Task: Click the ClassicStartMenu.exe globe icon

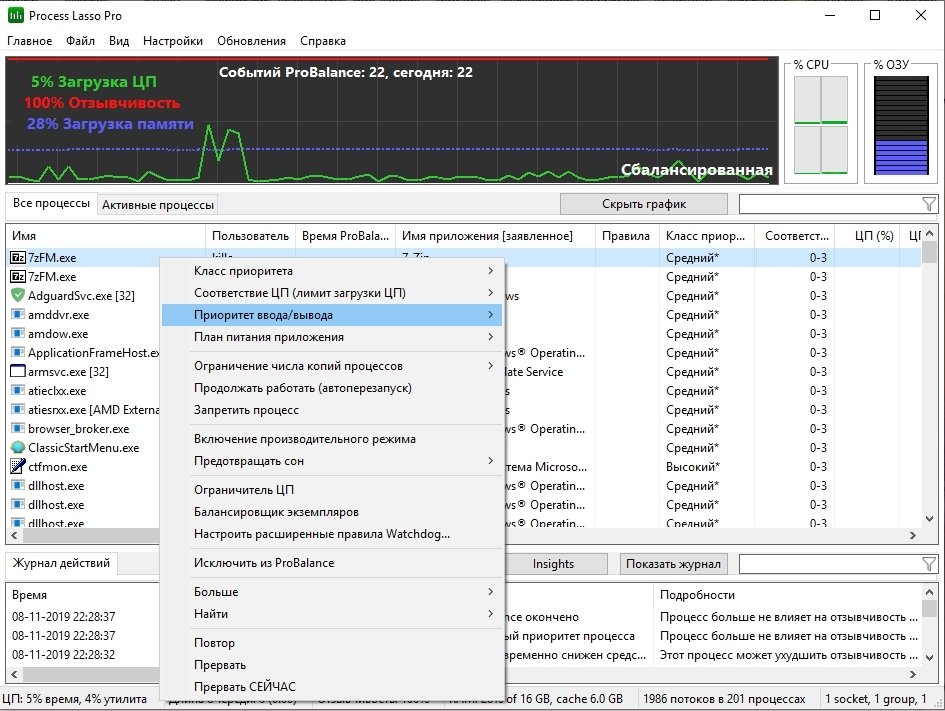Action: pyautogui.click(x=18, y=447)
